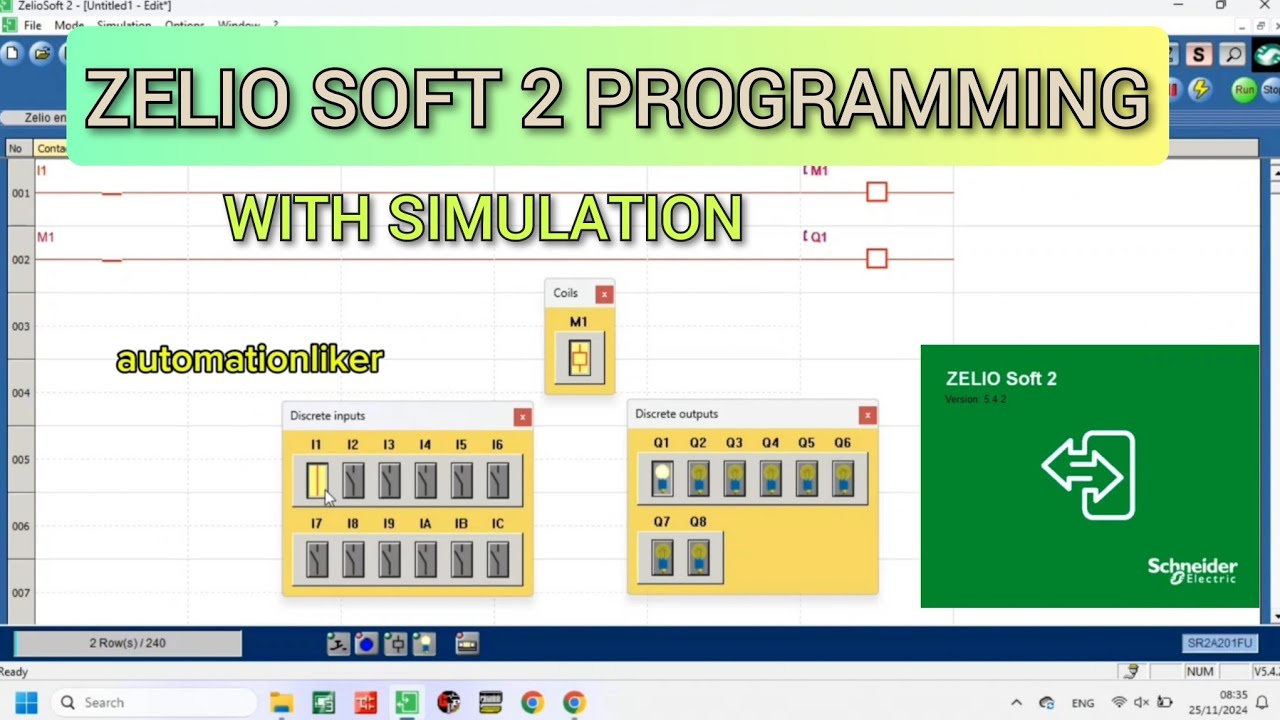Click the Q1 output lamp
1280x720 pixels.
(662, 479)
